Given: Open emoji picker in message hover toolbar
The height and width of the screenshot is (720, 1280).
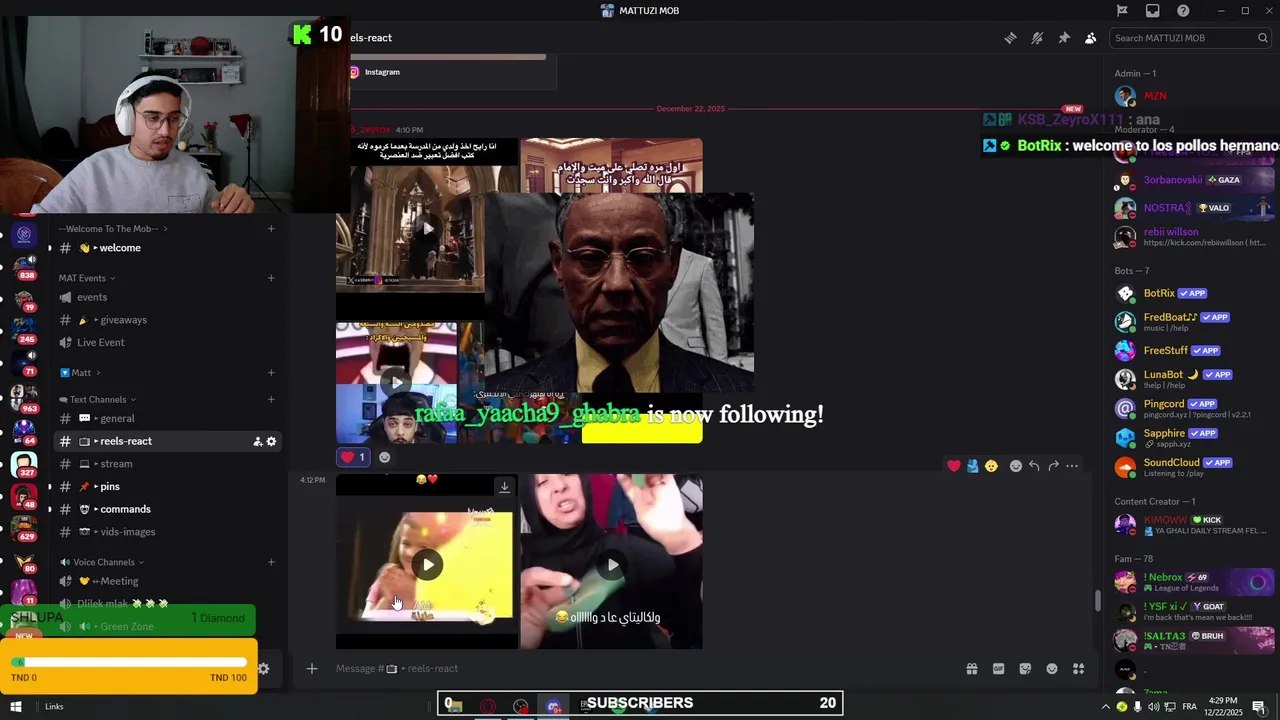Looking at the screenshot, I should (x=1016, y=466).
